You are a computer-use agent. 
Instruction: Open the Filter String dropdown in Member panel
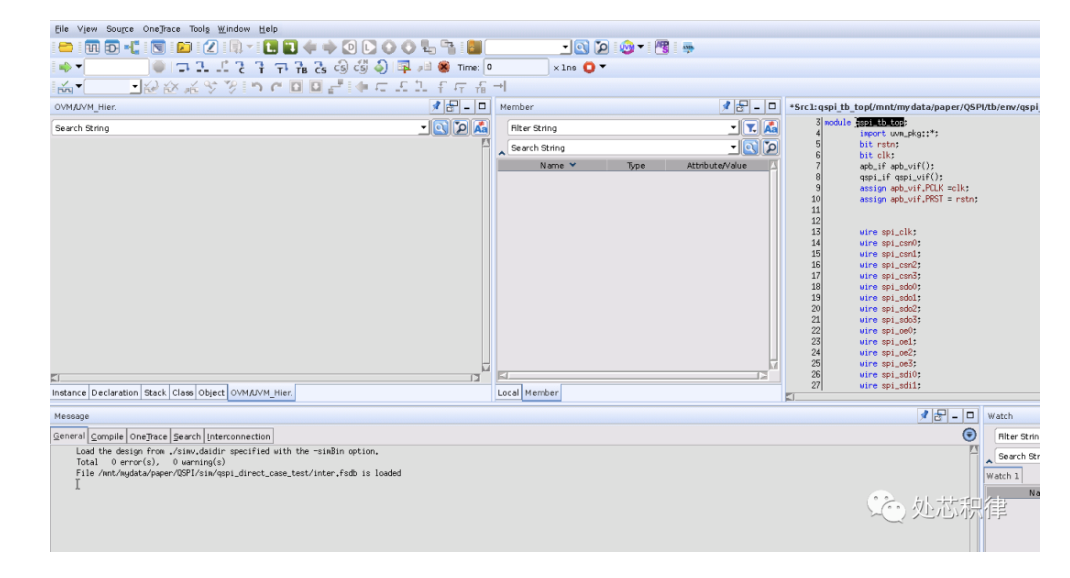733,128
